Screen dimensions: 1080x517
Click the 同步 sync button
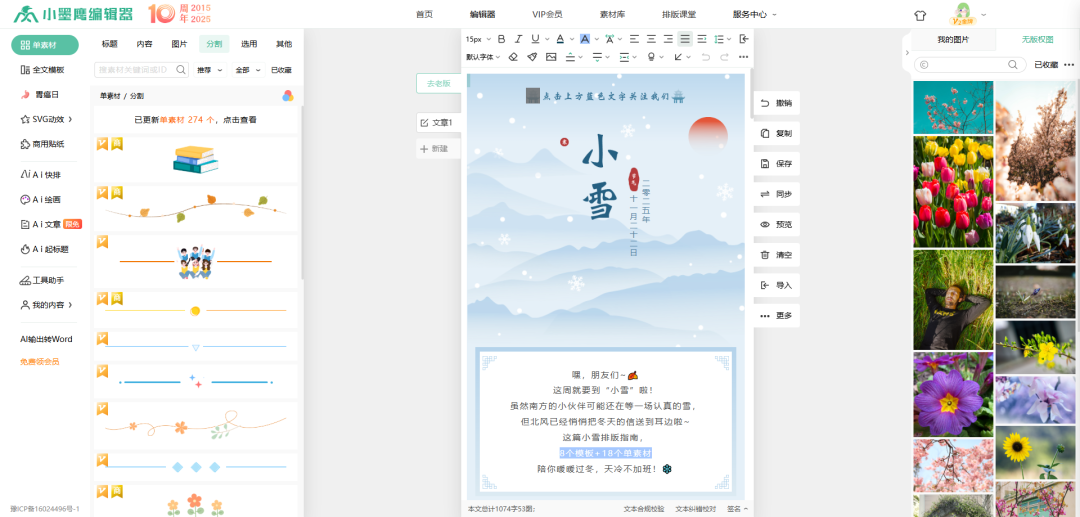click(x=777, y=194)
